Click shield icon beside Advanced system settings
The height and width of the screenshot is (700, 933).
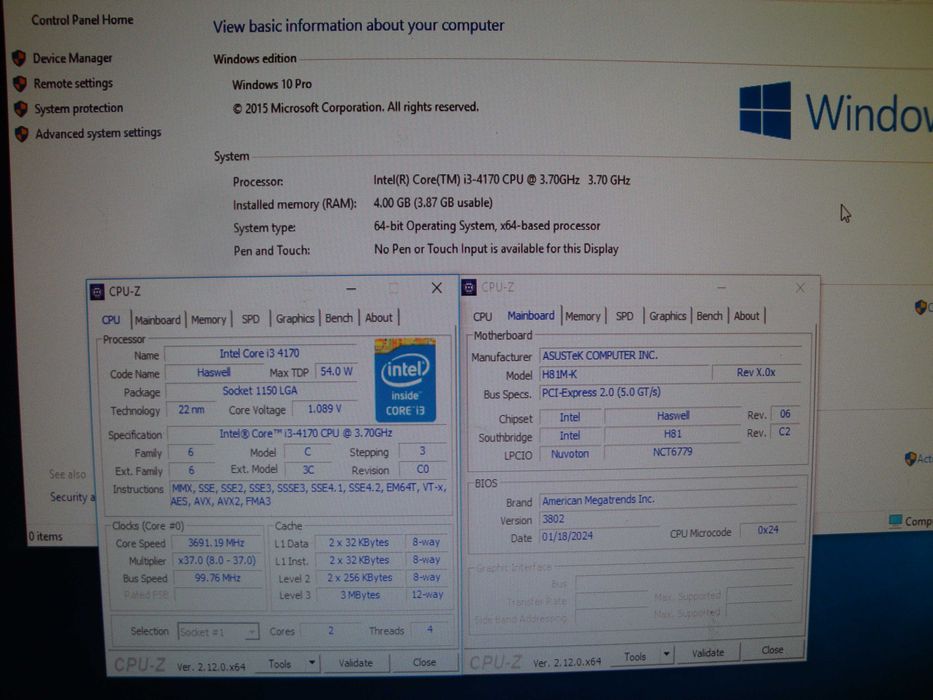21,133
